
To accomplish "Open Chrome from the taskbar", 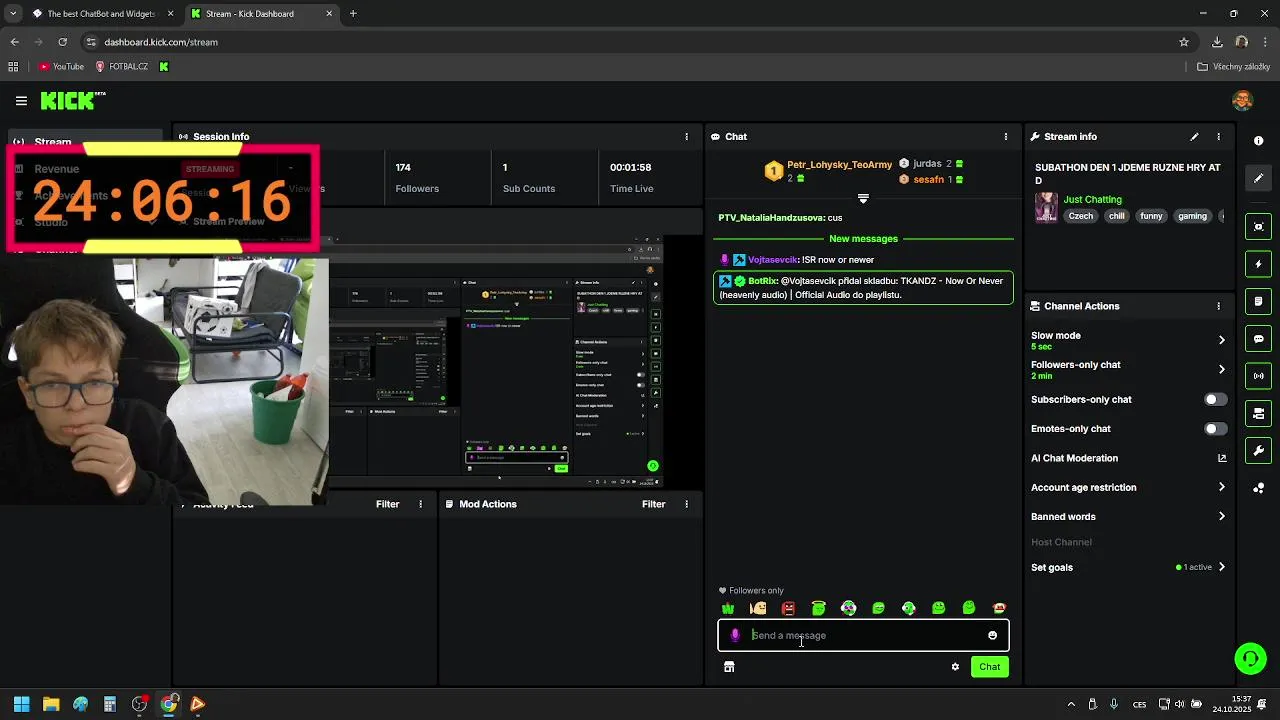I will 169,704.
